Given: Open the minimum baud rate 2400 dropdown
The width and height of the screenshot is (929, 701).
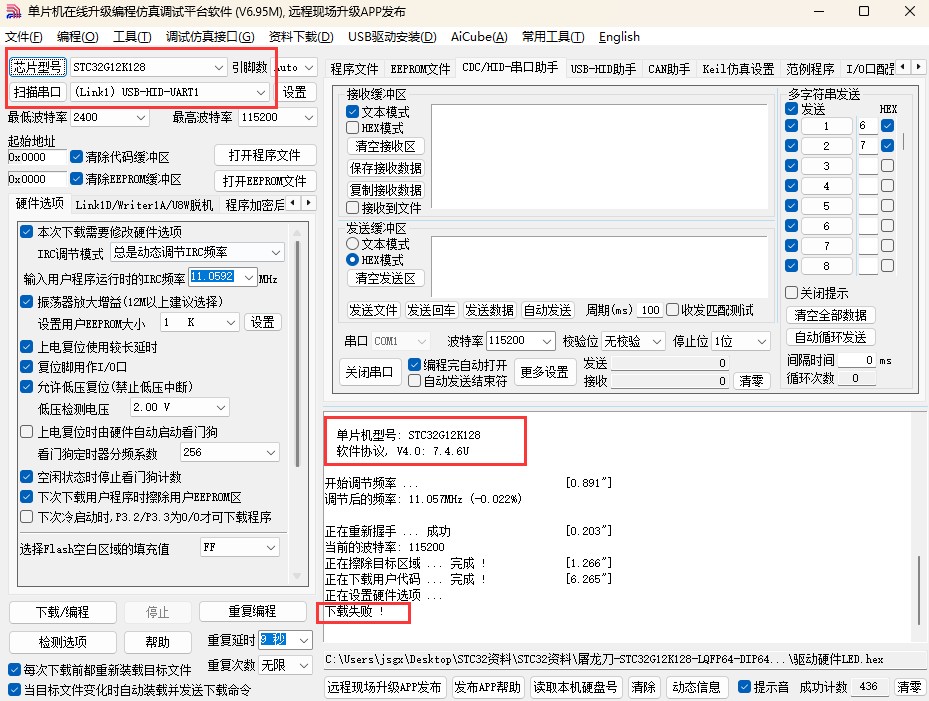Looking at the screenshot, I should 141,117.
